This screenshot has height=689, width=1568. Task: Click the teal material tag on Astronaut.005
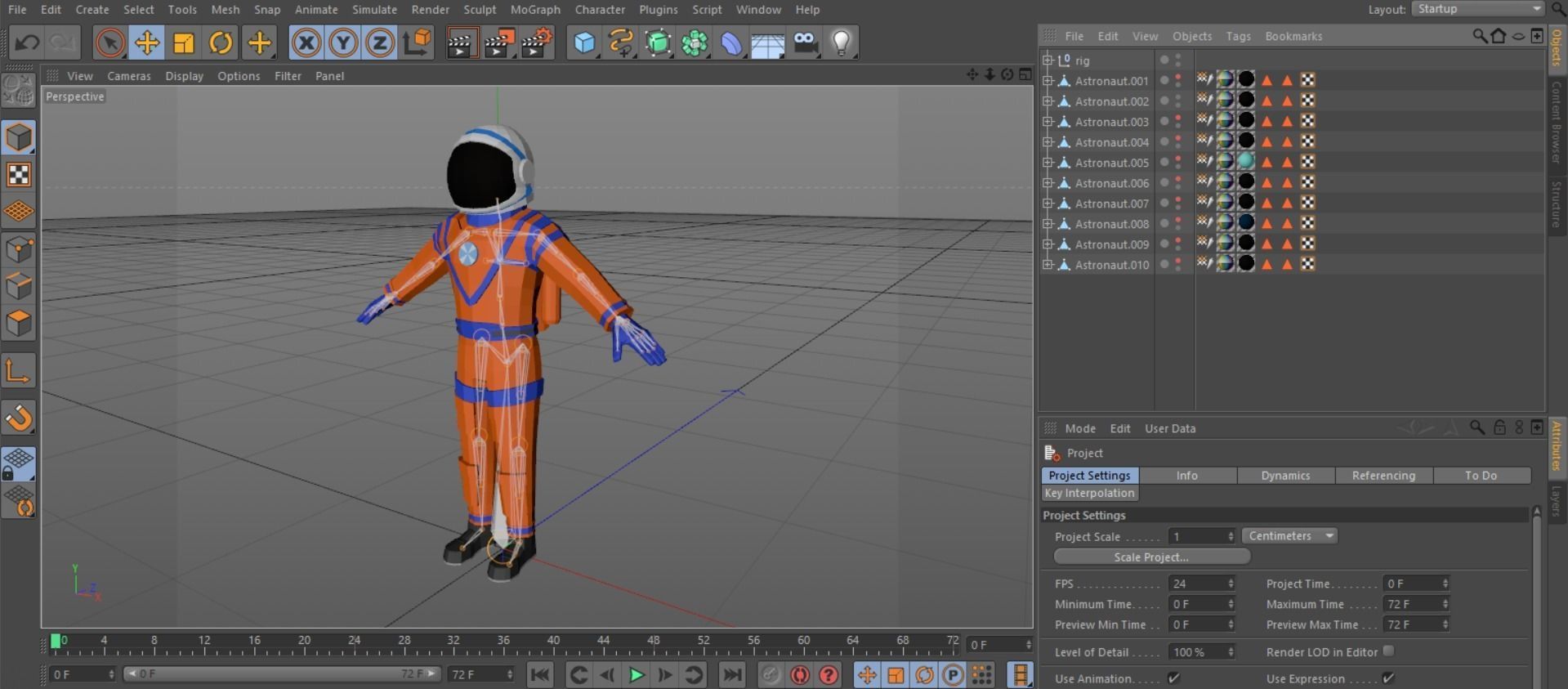click(1246, 161)
